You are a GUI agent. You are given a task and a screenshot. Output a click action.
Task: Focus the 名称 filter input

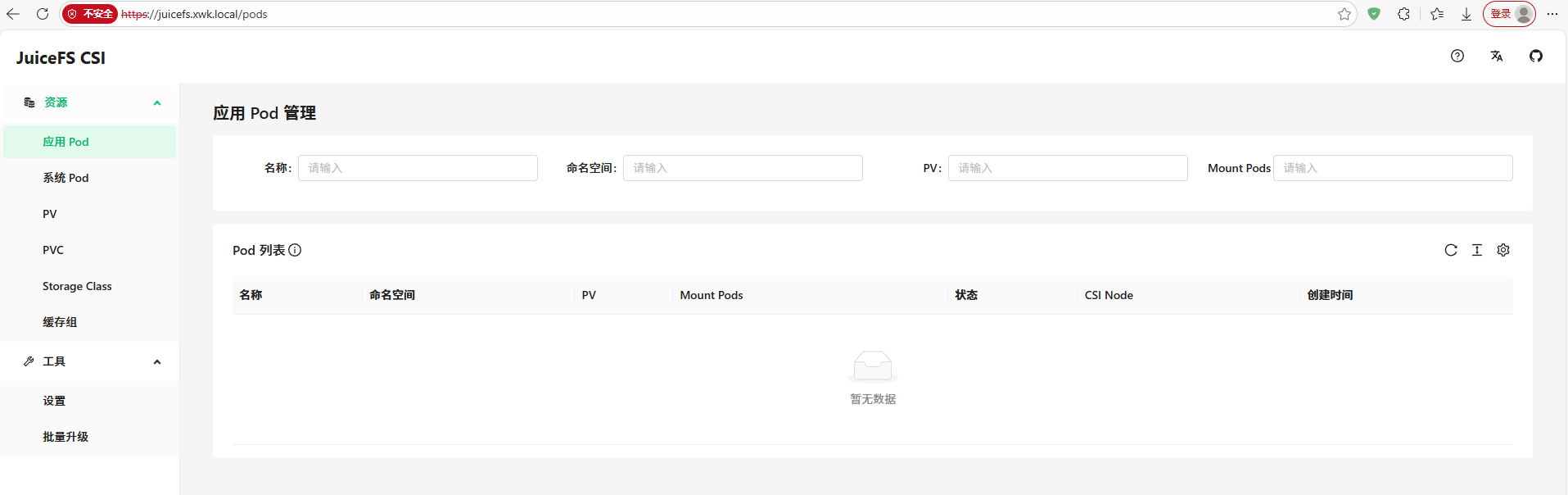[418, 168]
